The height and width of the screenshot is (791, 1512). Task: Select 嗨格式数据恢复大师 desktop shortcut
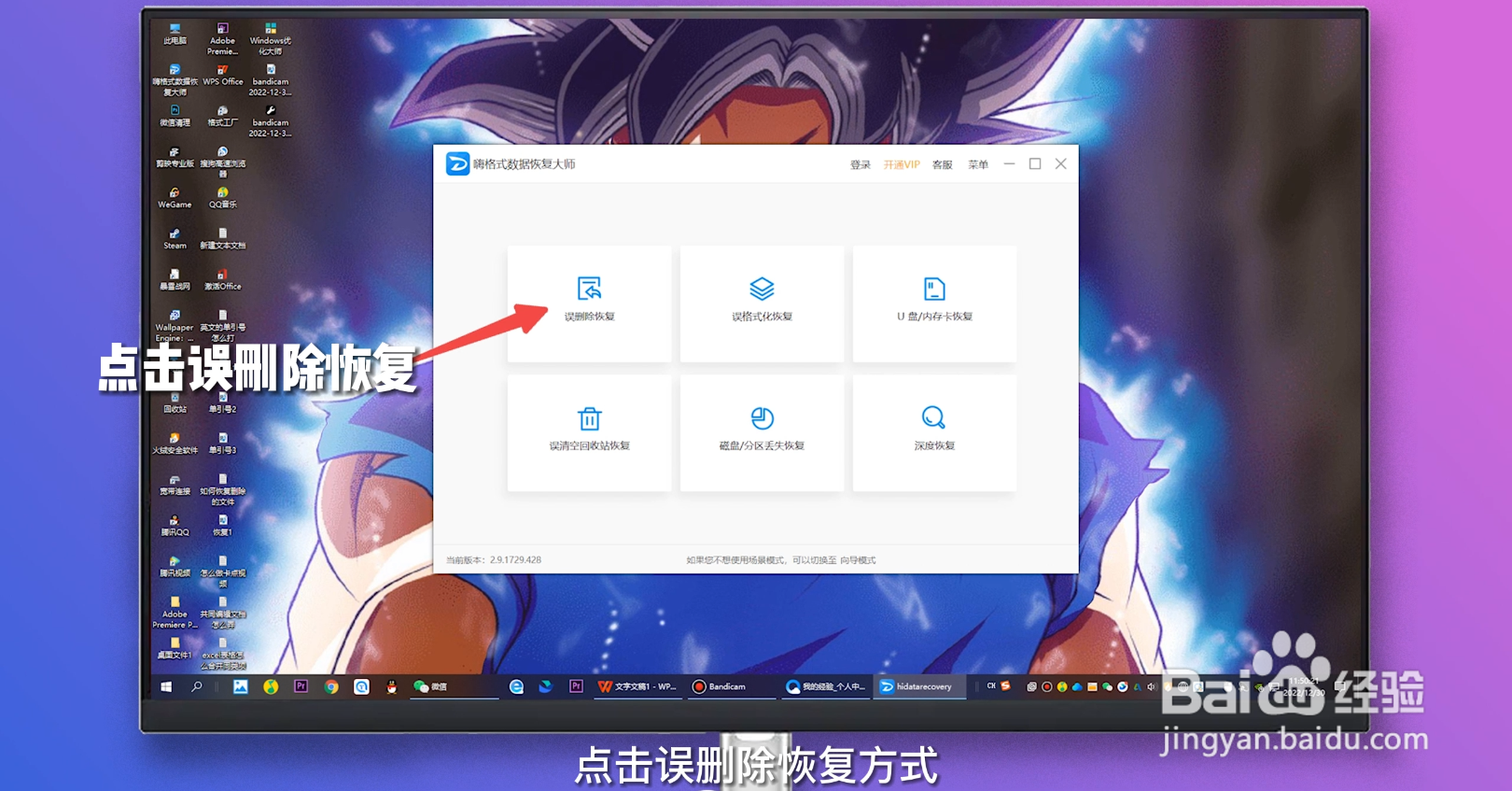[175, 80]
